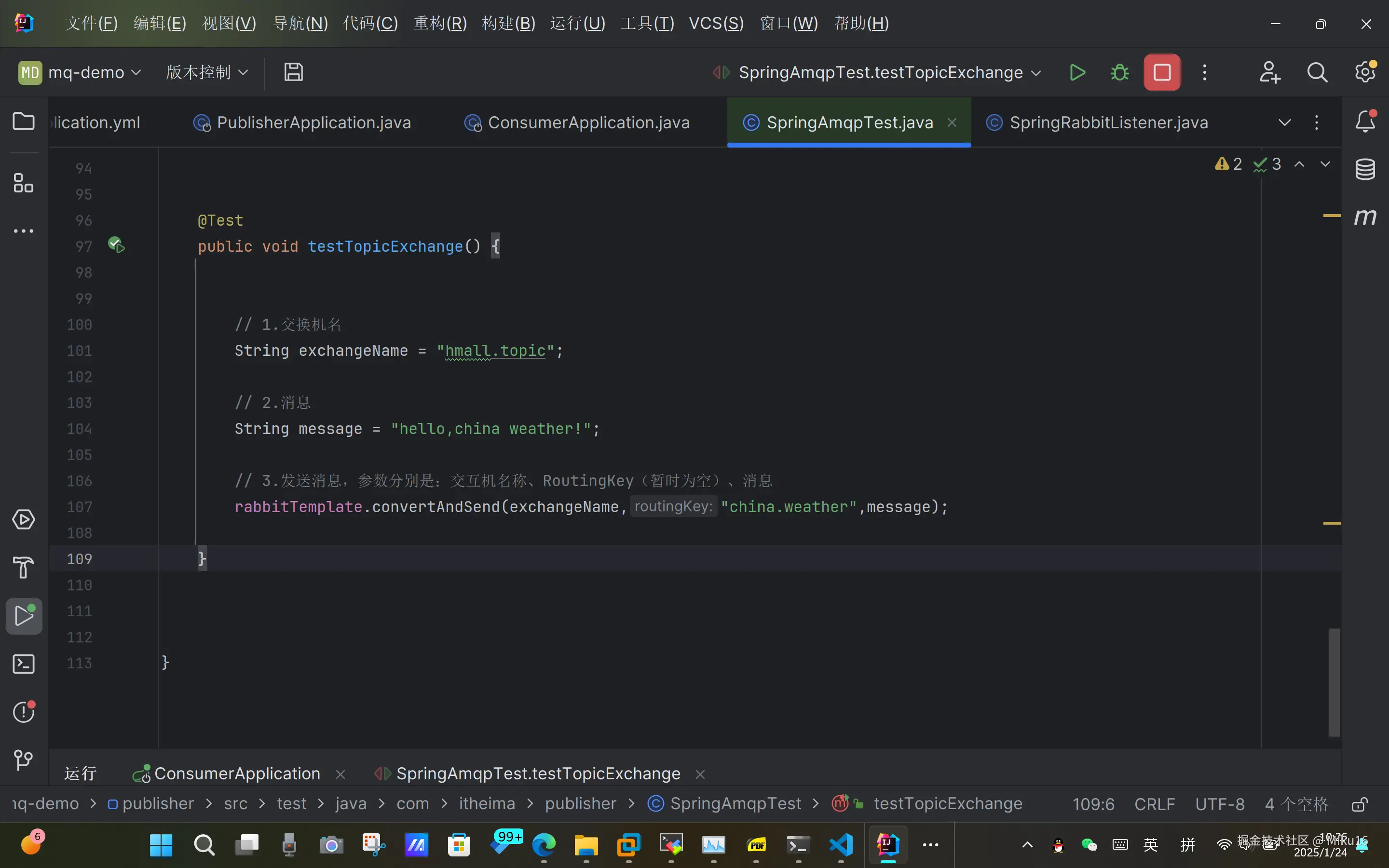Screen dimensions: 1389x868
Task: Open the 版本控制 dropdown
Action: 206,72
